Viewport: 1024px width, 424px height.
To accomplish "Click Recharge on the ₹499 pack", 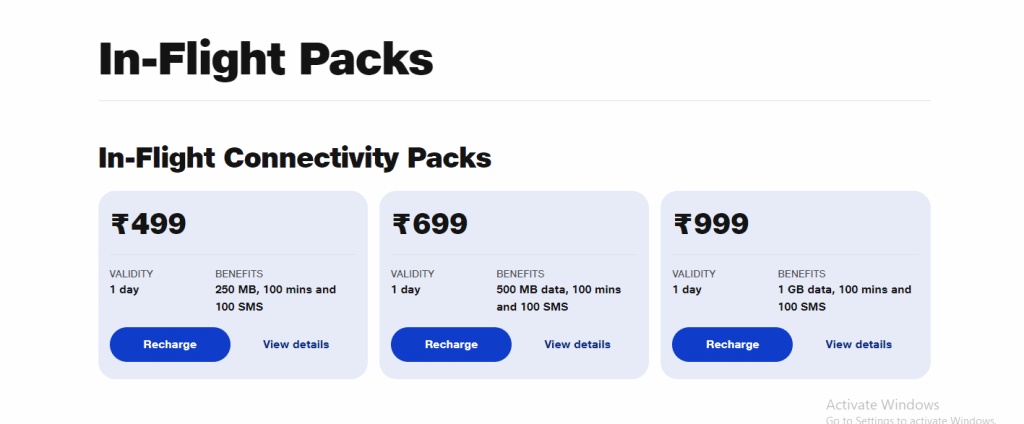I will [170, 344].
